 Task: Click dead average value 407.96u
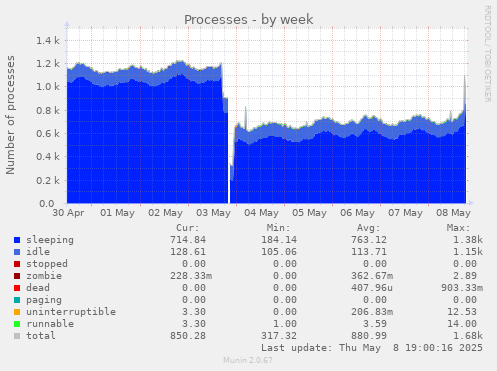372,288
